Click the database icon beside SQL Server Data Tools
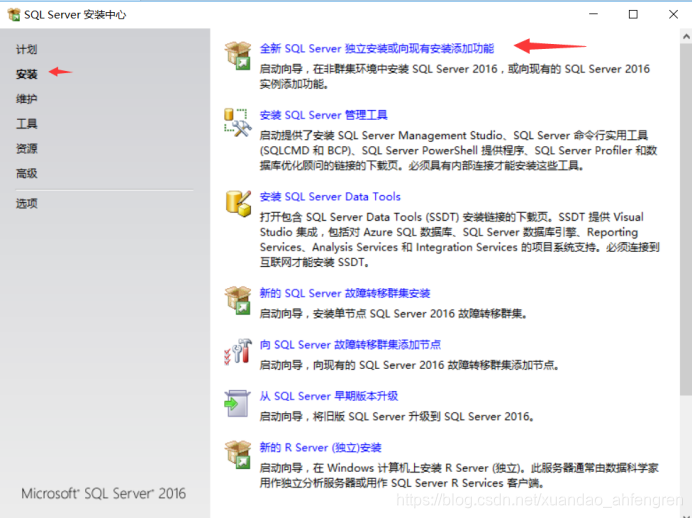Image resolution: width=692 pixels, height=518 pixels. coord(238,203)
